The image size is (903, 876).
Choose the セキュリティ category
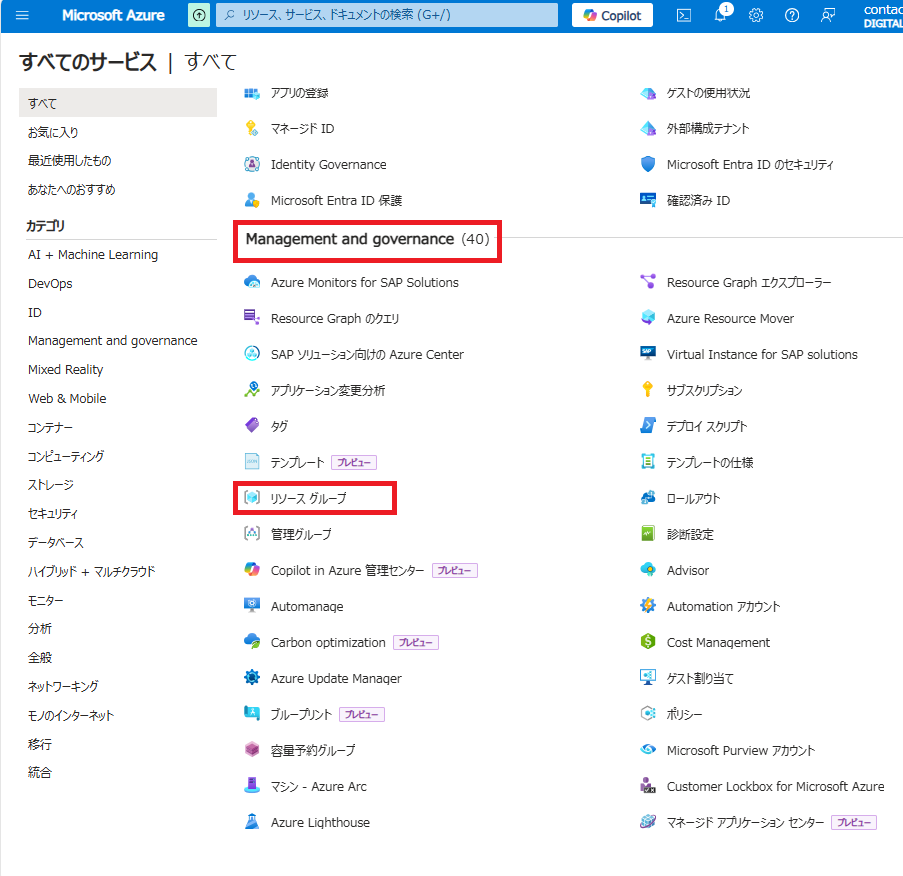(x=52, y=514)
